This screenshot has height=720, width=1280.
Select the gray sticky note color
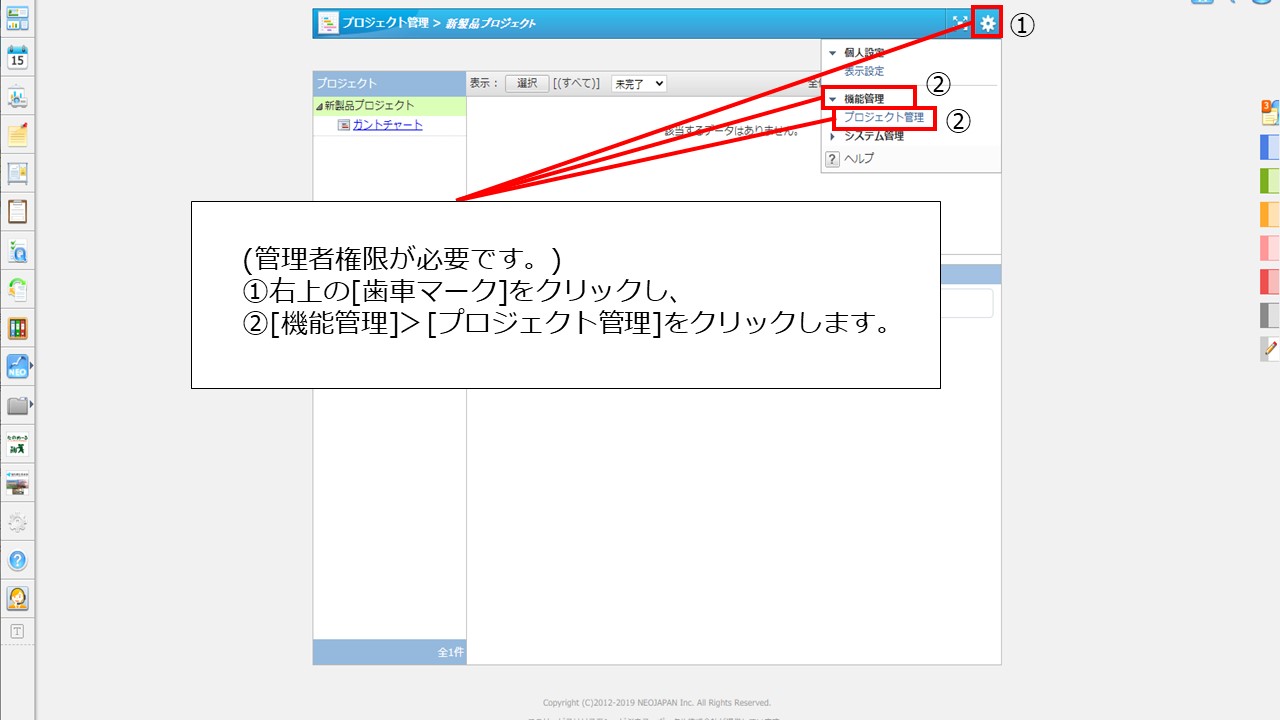1270,315
